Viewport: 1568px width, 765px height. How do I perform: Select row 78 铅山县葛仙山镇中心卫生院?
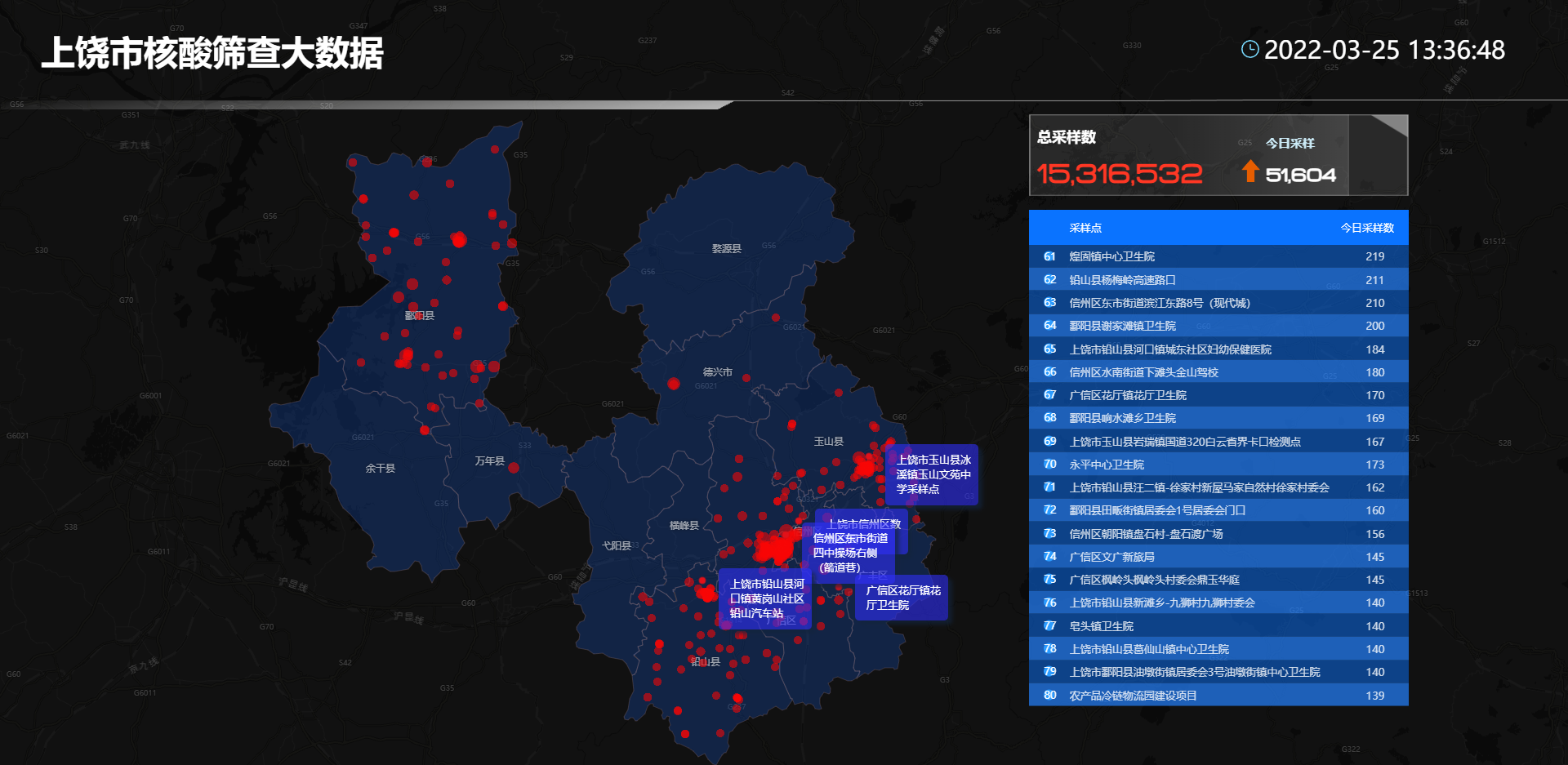point(1218,649)
